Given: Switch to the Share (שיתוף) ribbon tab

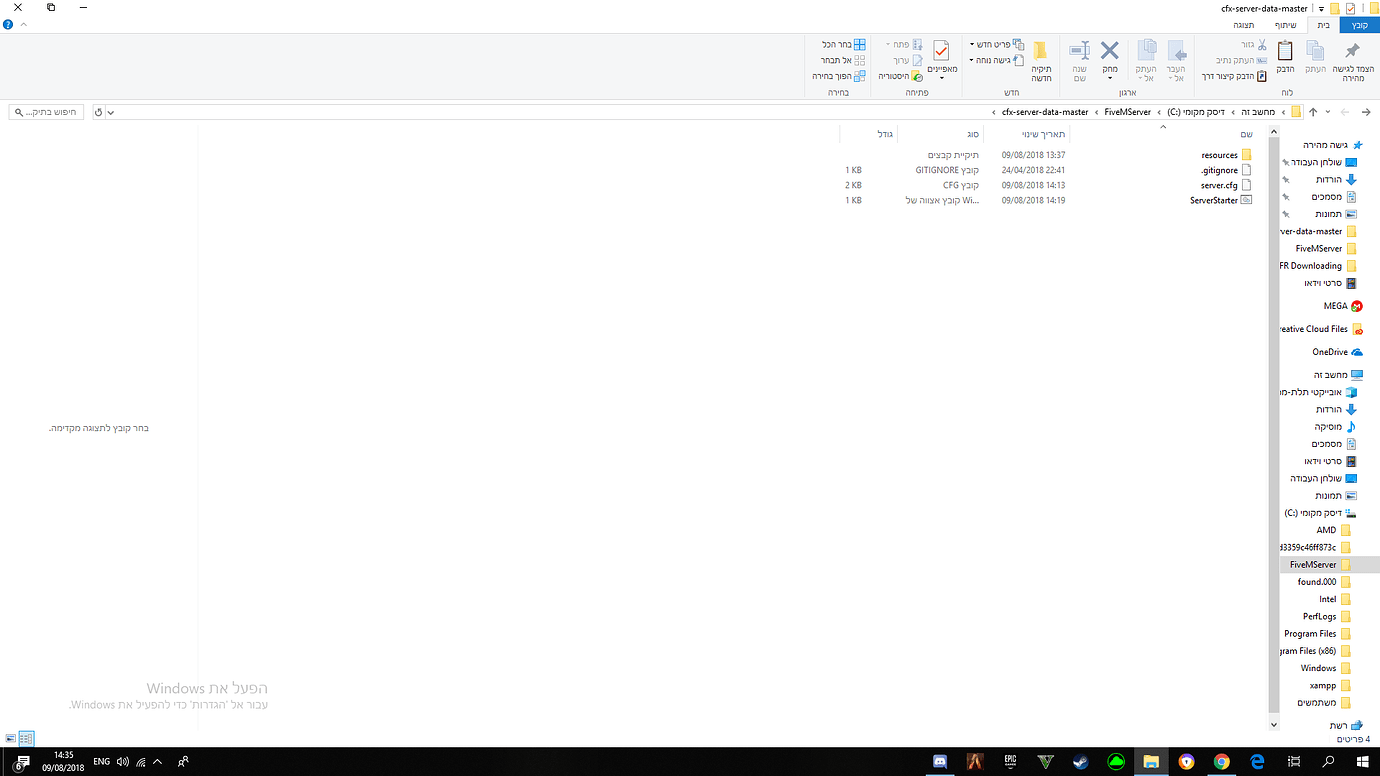Looking at the screenshot, I should pos(1285,25).
